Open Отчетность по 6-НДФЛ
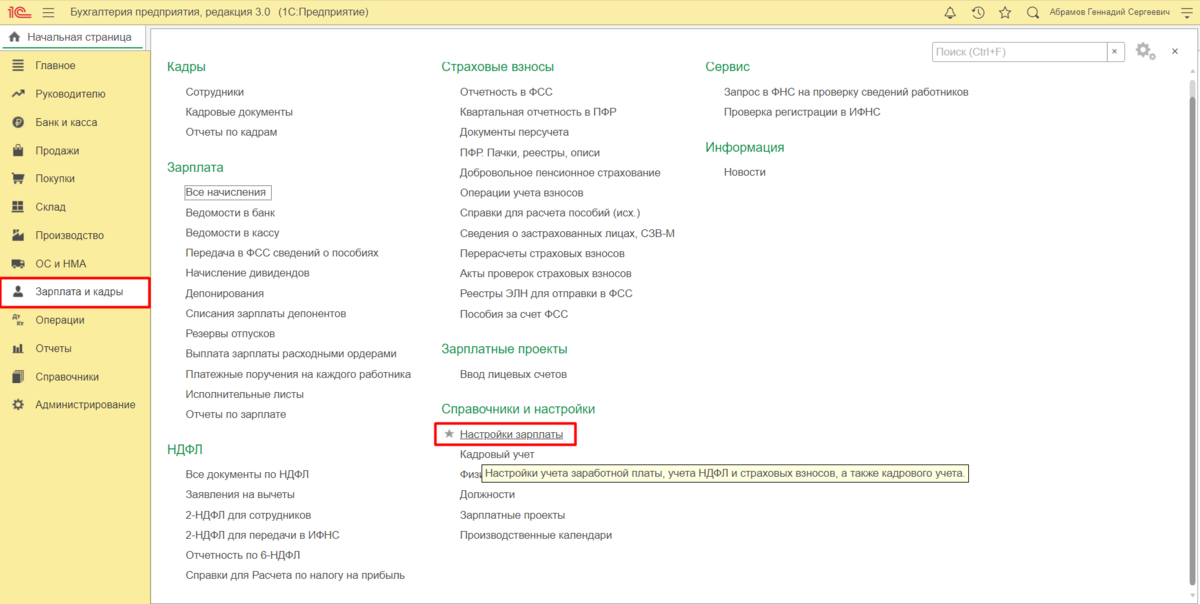Viewport: 1200px width, 604px height. [x=243, y=555]
